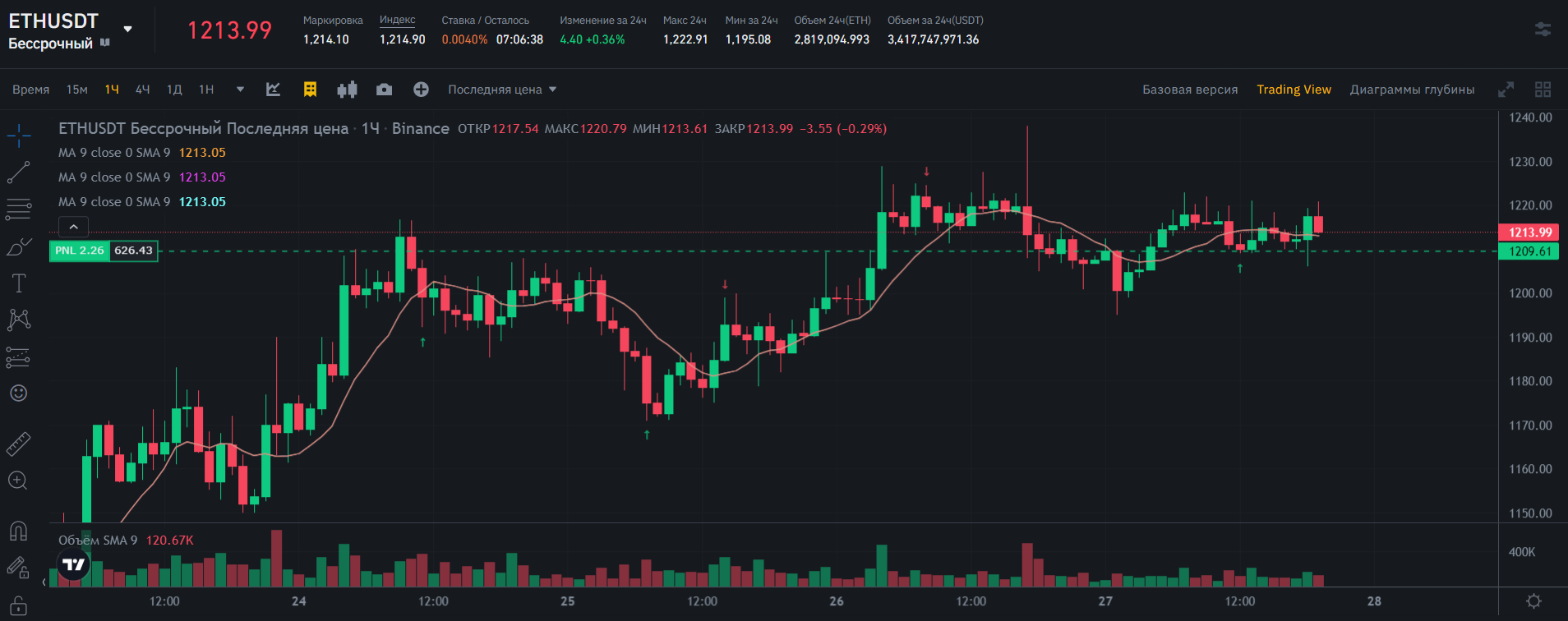Toggle lock all drawing tools
This screenshot has width=1568, height=621.
[18, 605]
